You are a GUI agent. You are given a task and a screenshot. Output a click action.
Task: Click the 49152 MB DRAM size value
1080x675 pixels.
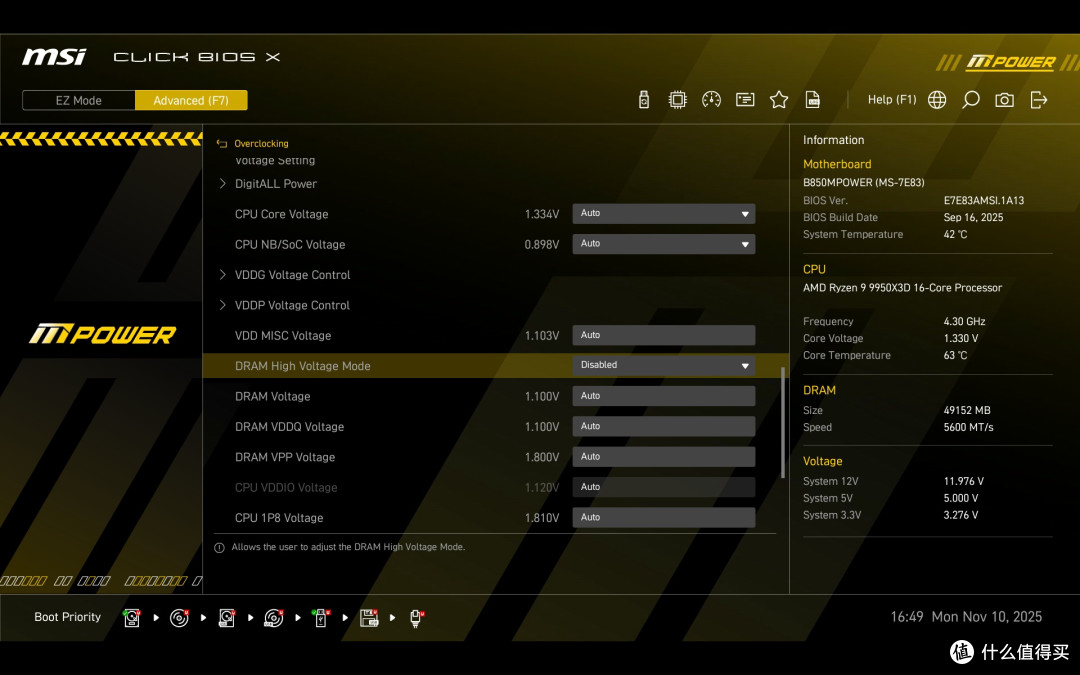click(x=967, y=411)
